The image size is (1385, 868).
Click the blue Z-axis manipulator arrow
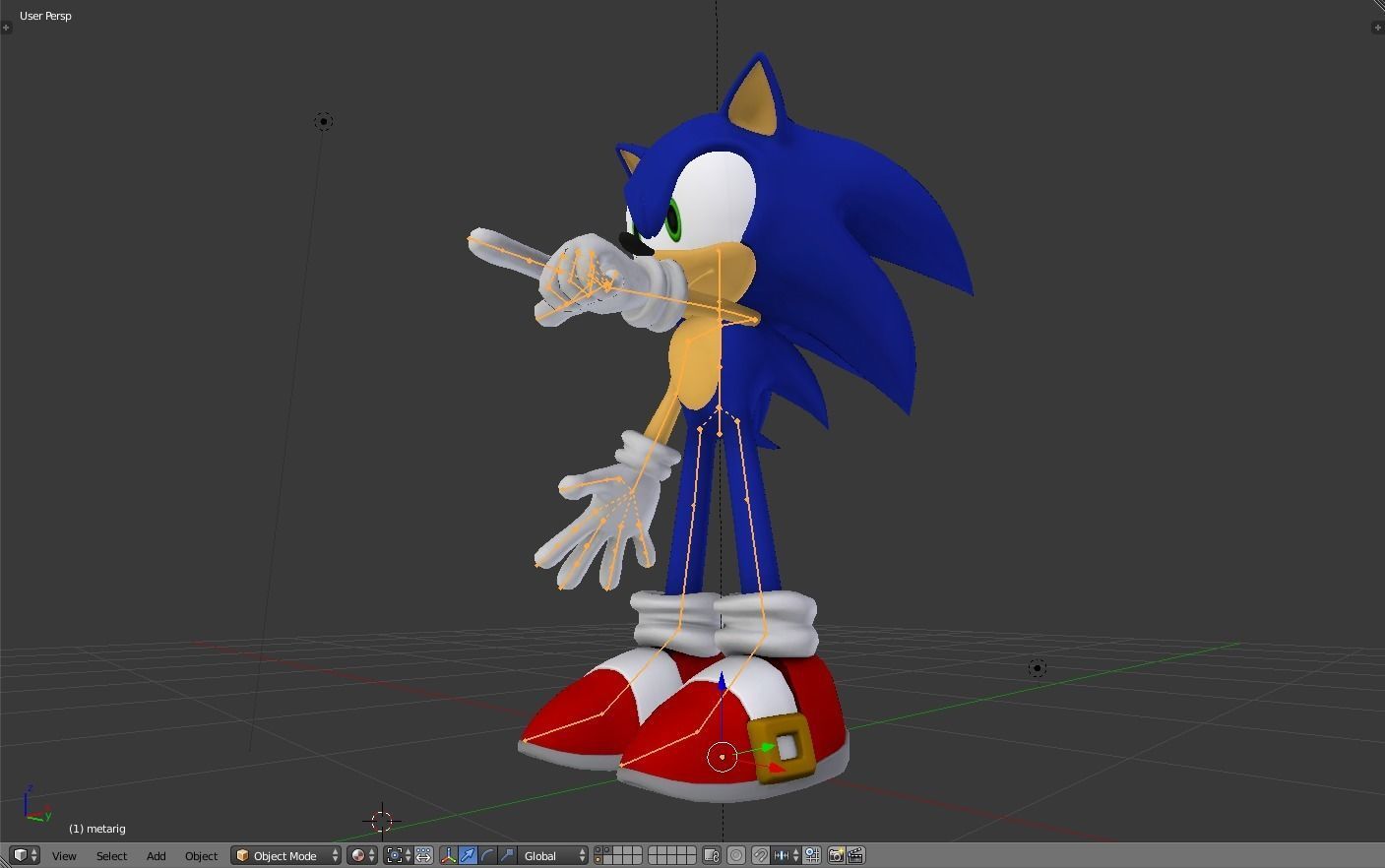pyautogui.click(x=722, y=683)
